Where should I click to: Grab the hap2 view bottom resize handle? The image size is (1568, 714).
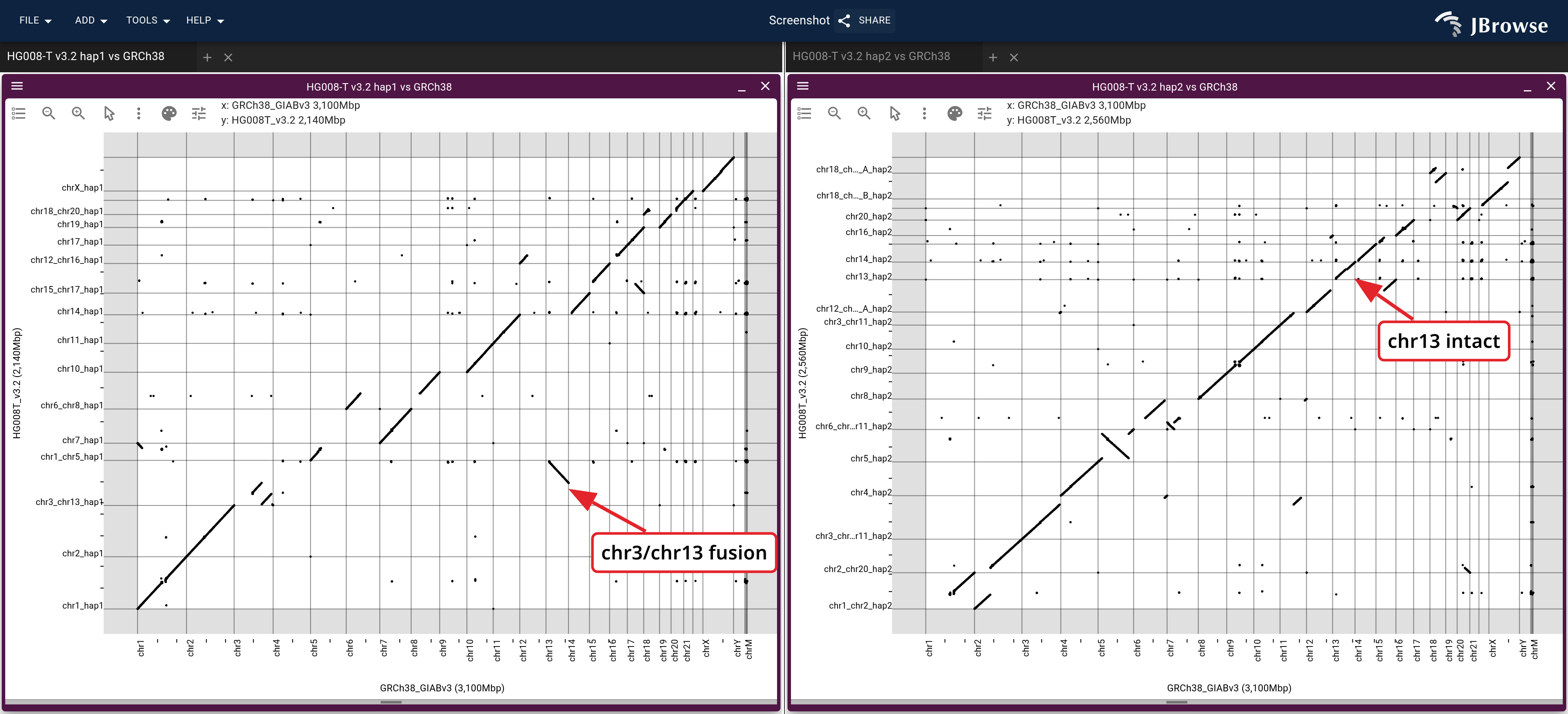coord(1176,702)
